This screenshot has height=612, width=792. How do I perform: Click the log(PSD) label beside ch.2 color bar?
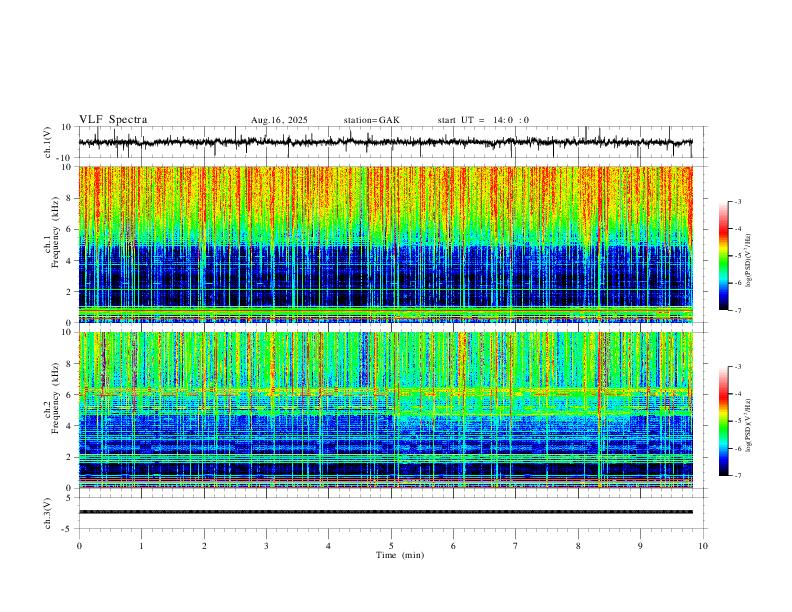pos(749,425)
